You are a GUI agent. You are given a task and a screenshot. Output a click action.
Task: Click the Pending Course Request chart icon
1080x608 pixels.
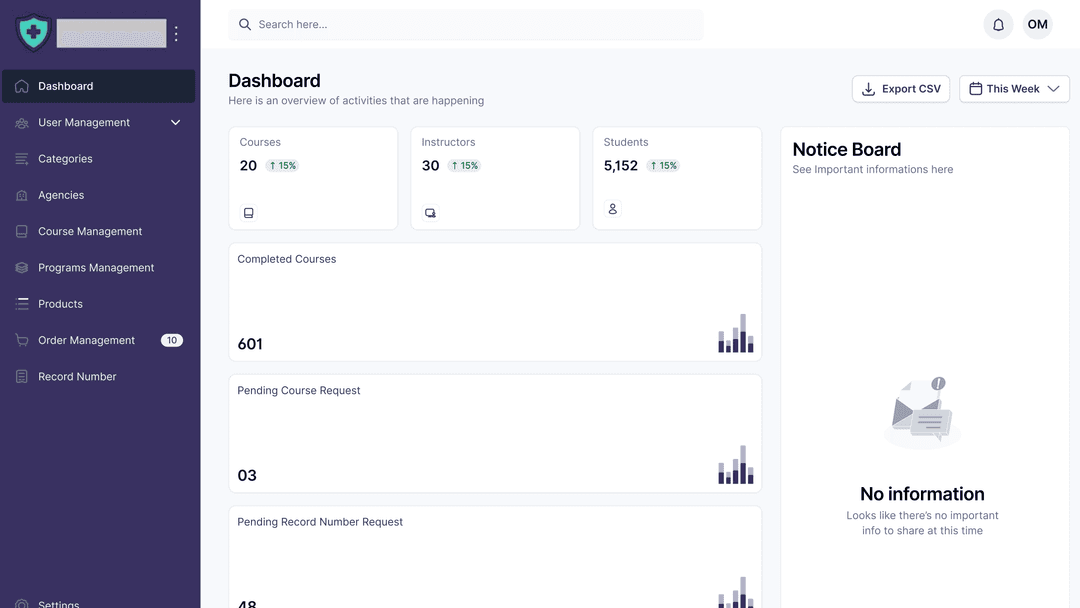pos(736,465)
